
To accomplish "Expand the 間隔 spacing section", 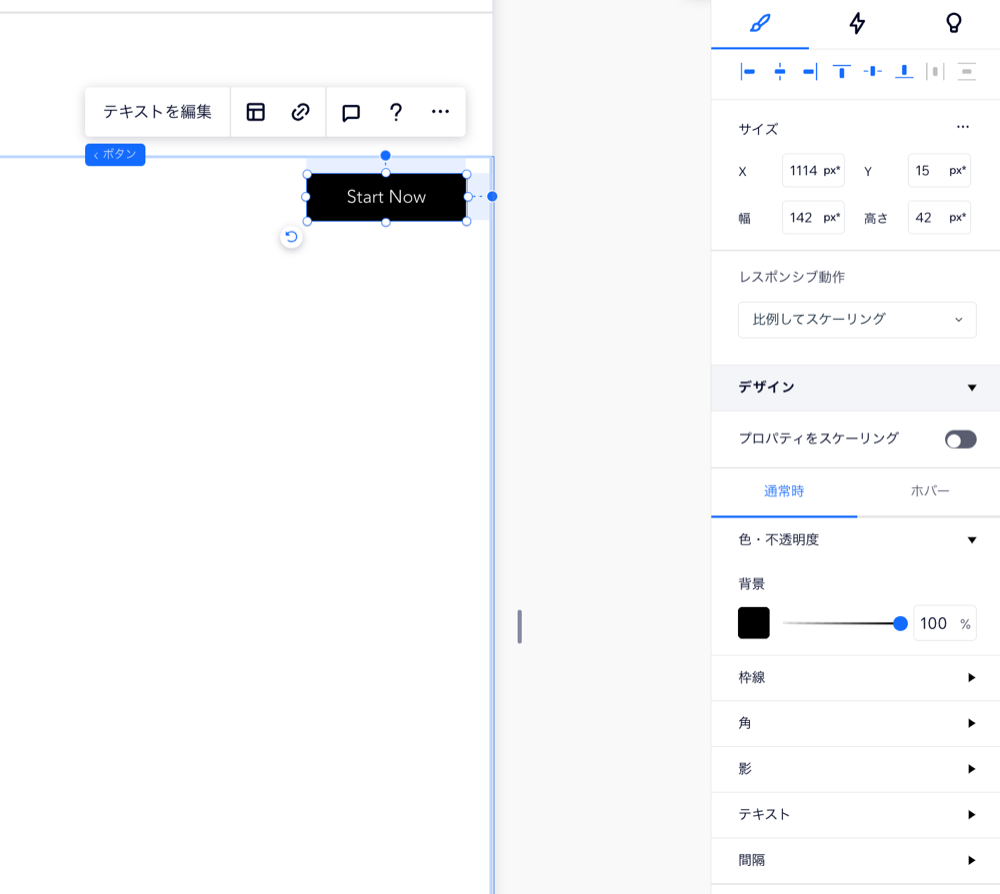I will 855,860.
